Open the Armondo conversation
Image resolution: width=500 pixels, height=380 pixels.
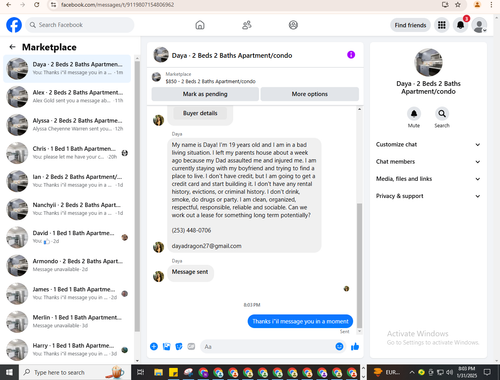67,265
